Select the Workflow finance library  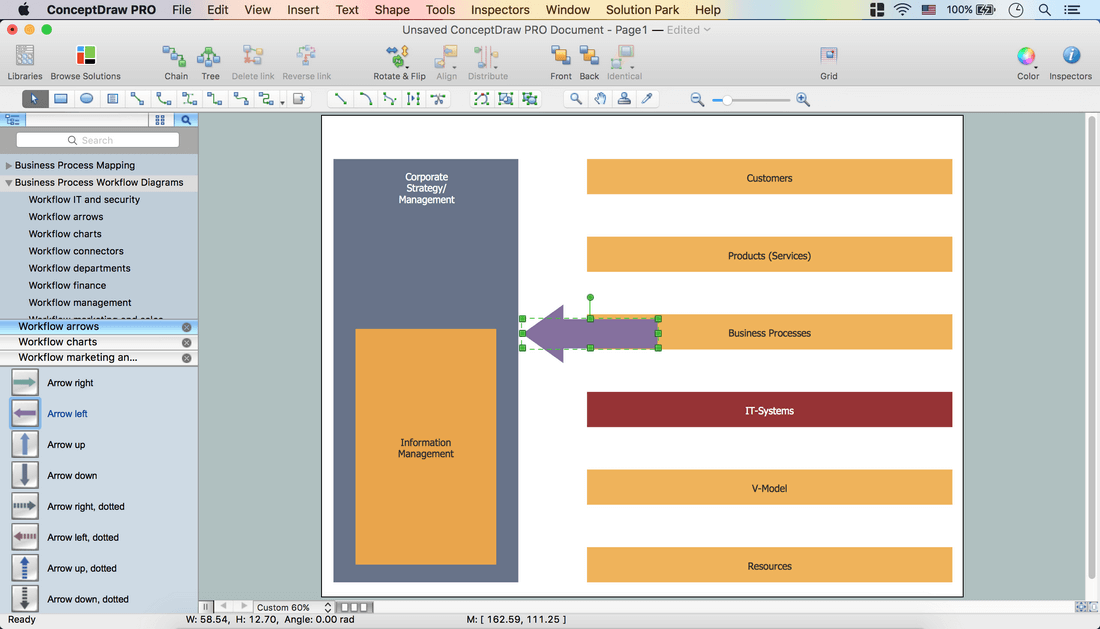pos(68,285)
